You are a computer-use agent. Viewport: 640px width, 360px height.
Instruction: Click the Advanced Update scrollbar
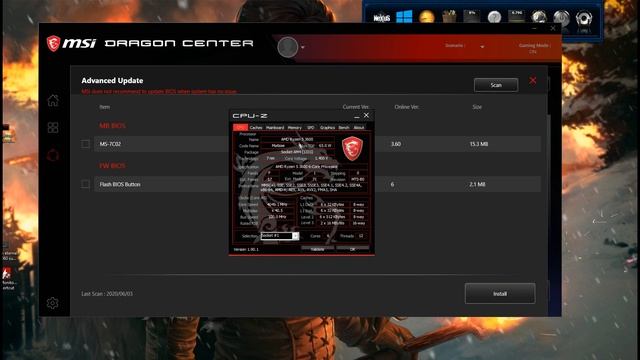(549, 196)
